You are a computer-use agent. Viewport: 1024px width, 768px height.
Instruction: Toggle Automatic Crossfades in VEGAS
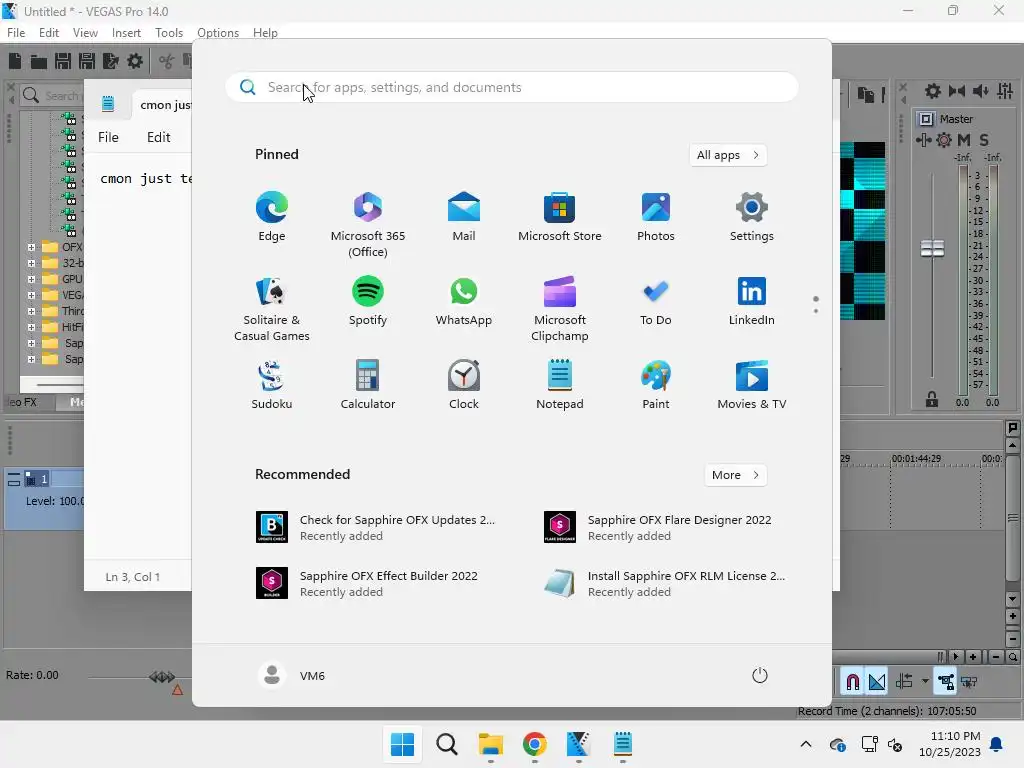coord(877,682)
